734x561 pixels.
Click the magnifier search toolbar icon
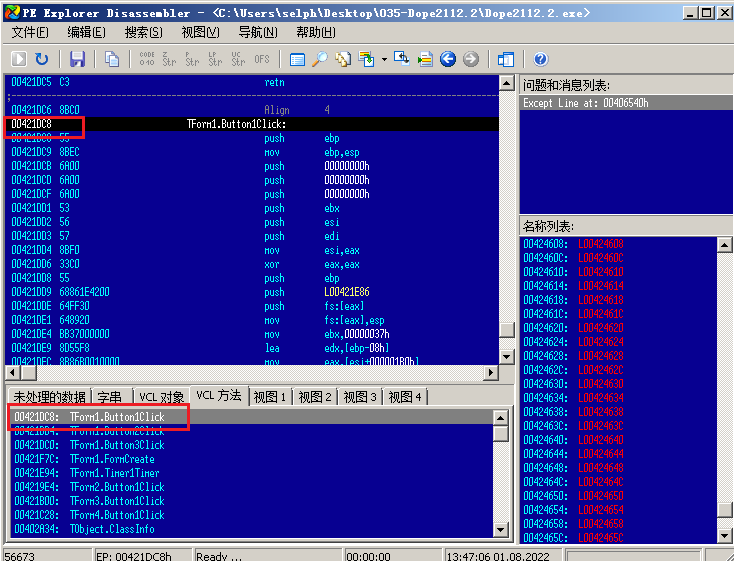pos(320,60)
